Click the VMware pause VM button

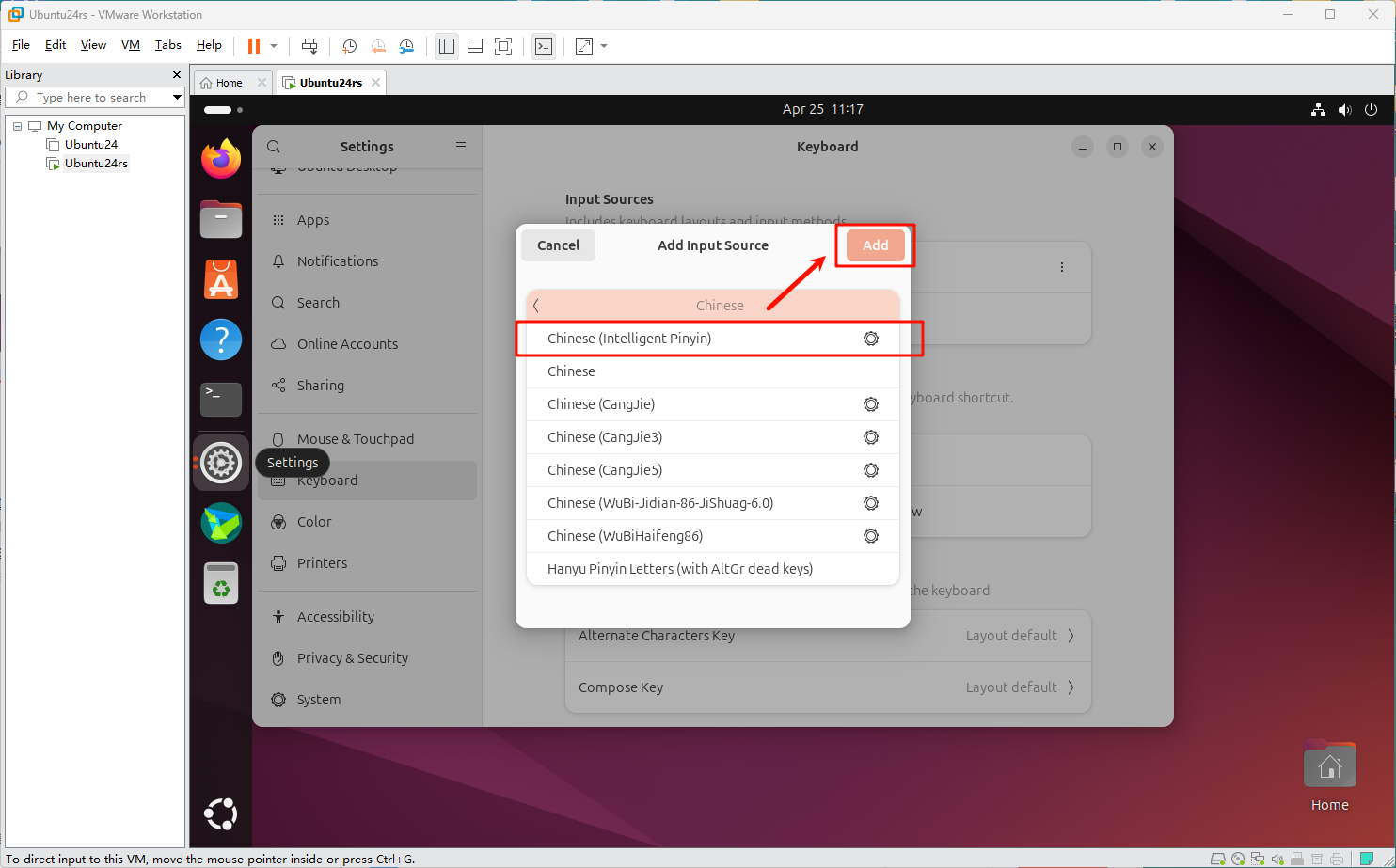tap(254, 46)
